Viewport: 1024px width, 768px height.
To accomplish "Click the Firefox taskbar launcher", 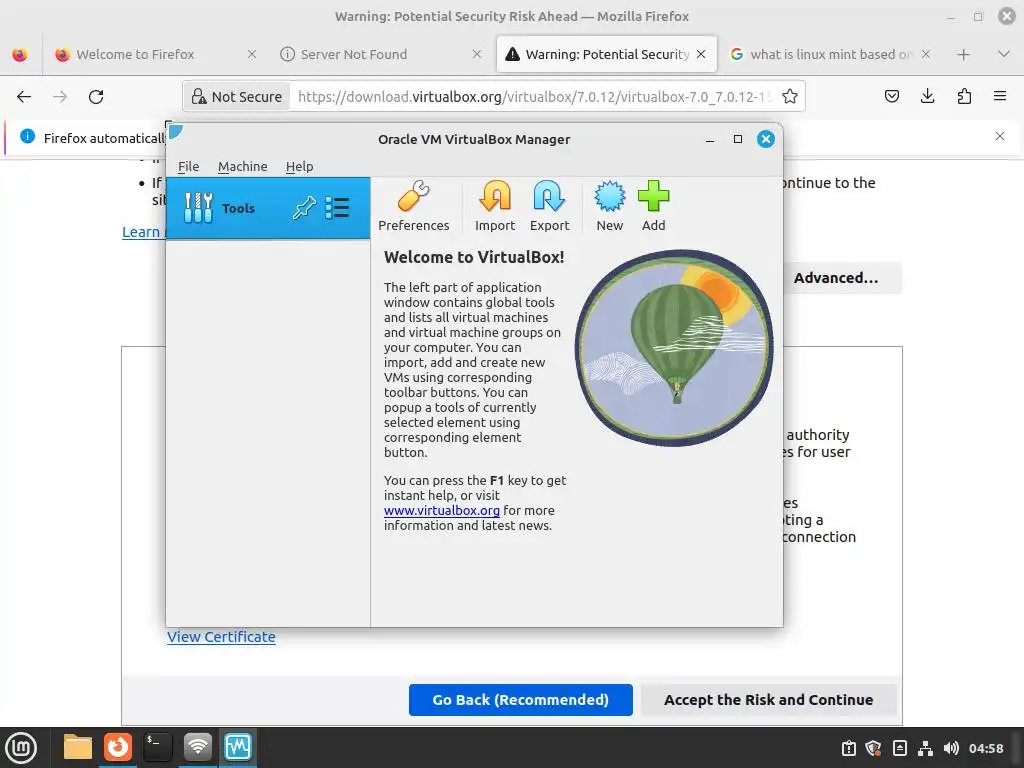I will (x=118, y=747).
